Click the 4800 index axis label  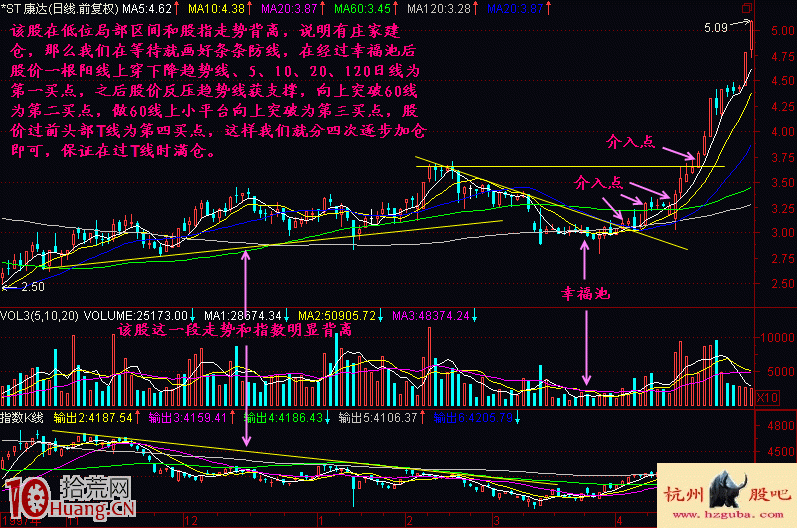(781, 426)
